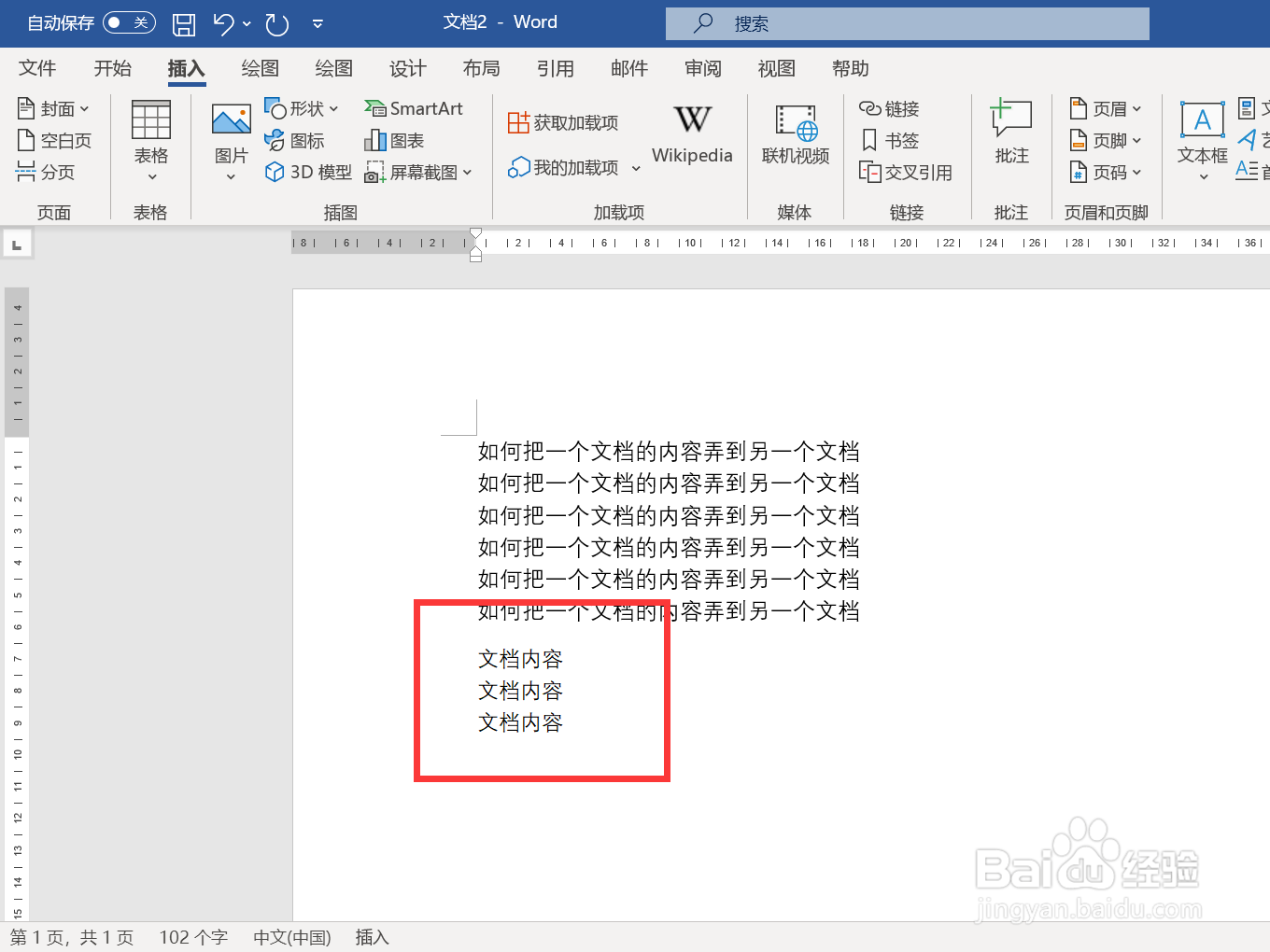This screenshot has height=952, width=1270.
Task: Open the 文件 tab
Action: pyautogui.click(x=37, y=68)
